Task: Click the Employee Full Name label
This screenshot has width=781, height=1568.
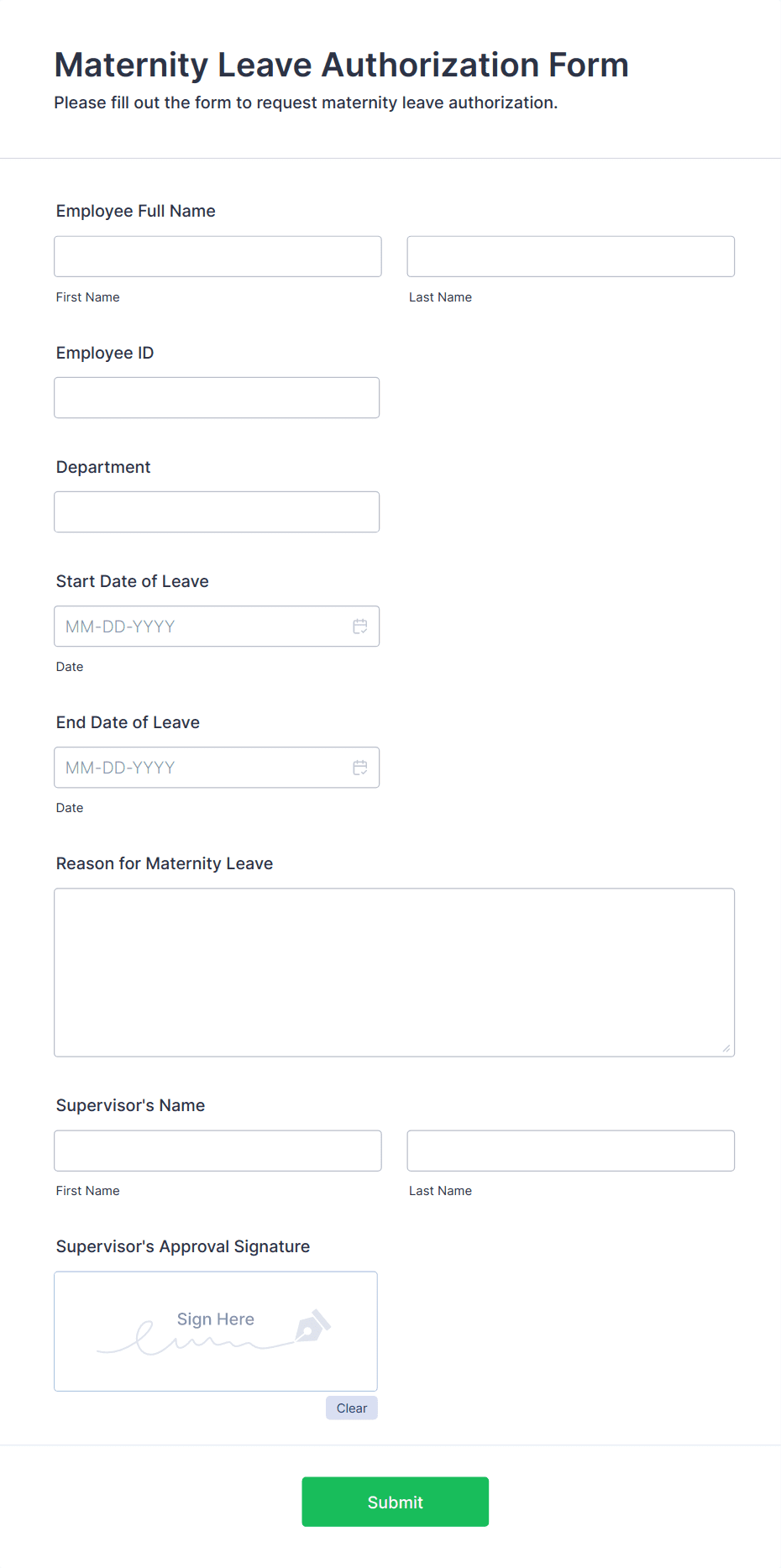Action: pos(136,211)
